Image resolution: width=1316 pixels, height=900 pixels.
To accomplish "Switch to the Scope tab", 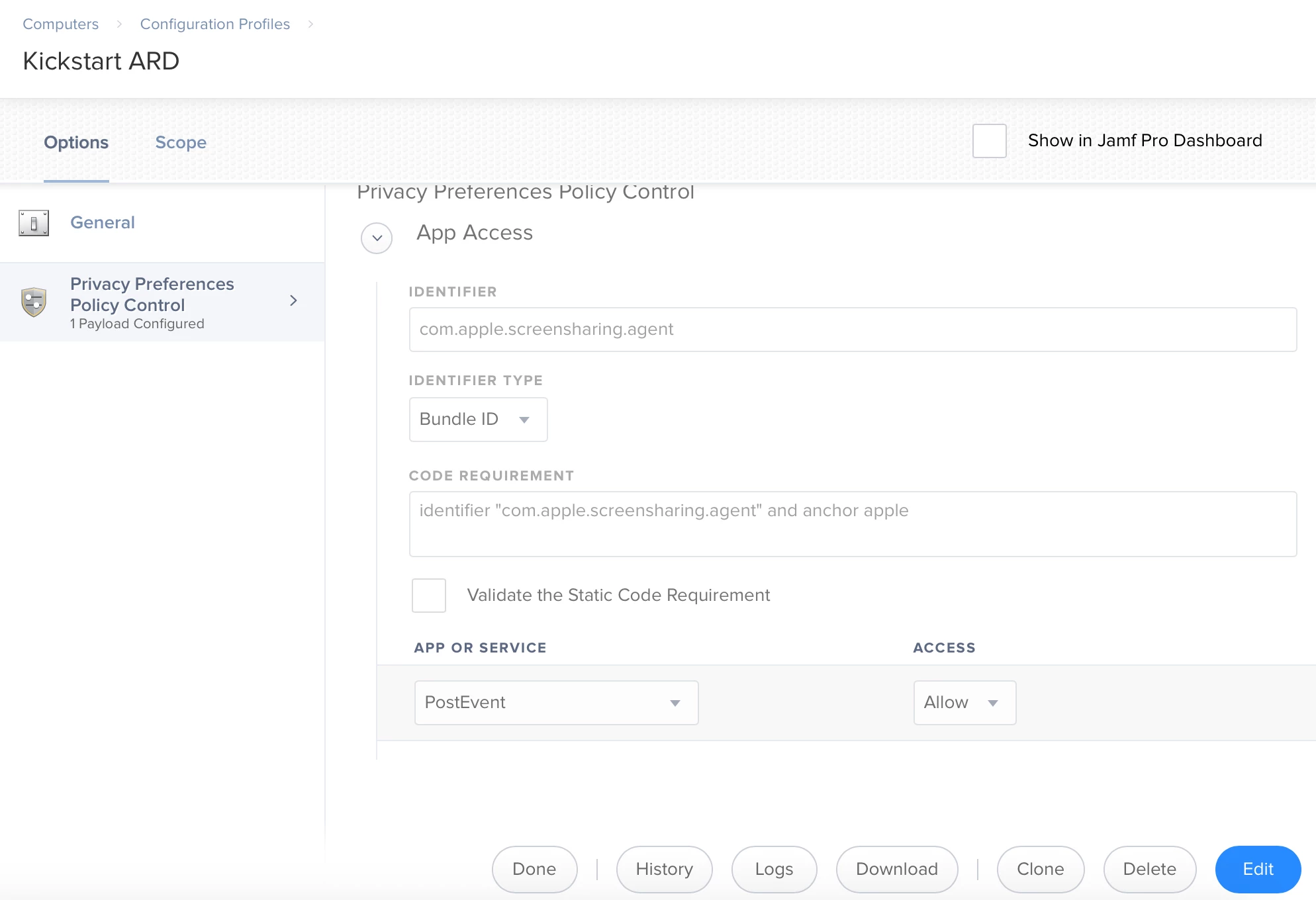I will pyautogui.click(x=181, y=142).
